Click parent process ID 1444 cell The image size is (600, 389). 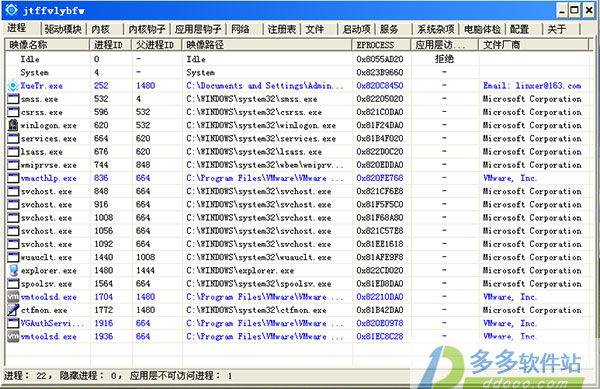(x=145, y=270)
